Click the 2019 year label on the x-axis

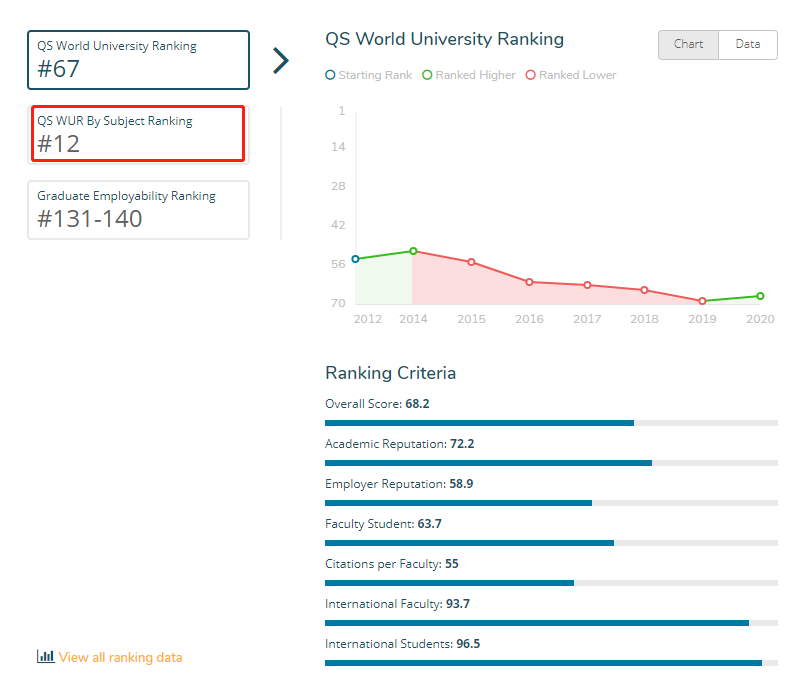point(703,319)
